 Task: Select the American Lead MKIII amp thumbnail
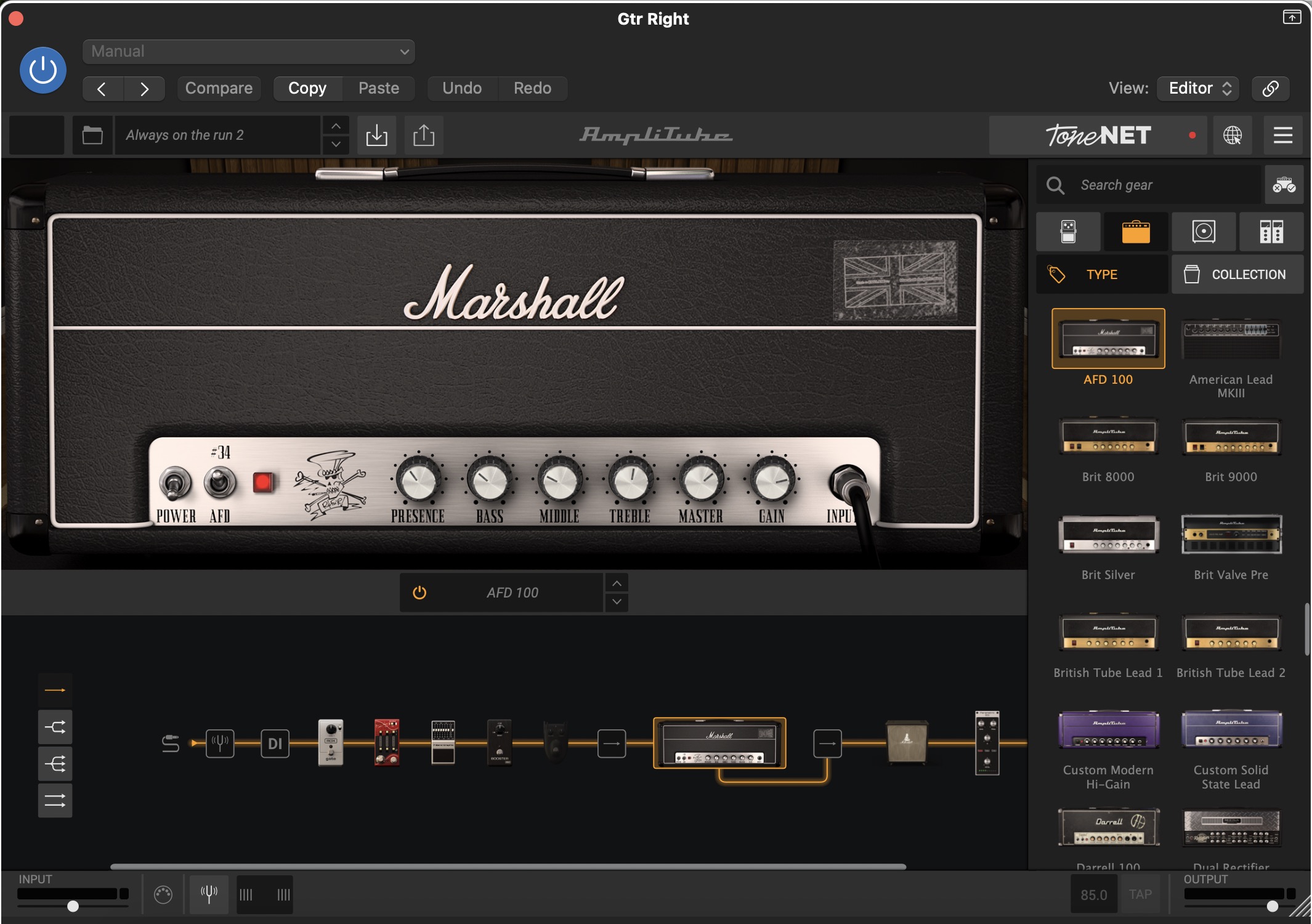pyautogui.click(x=1231, y=339)
